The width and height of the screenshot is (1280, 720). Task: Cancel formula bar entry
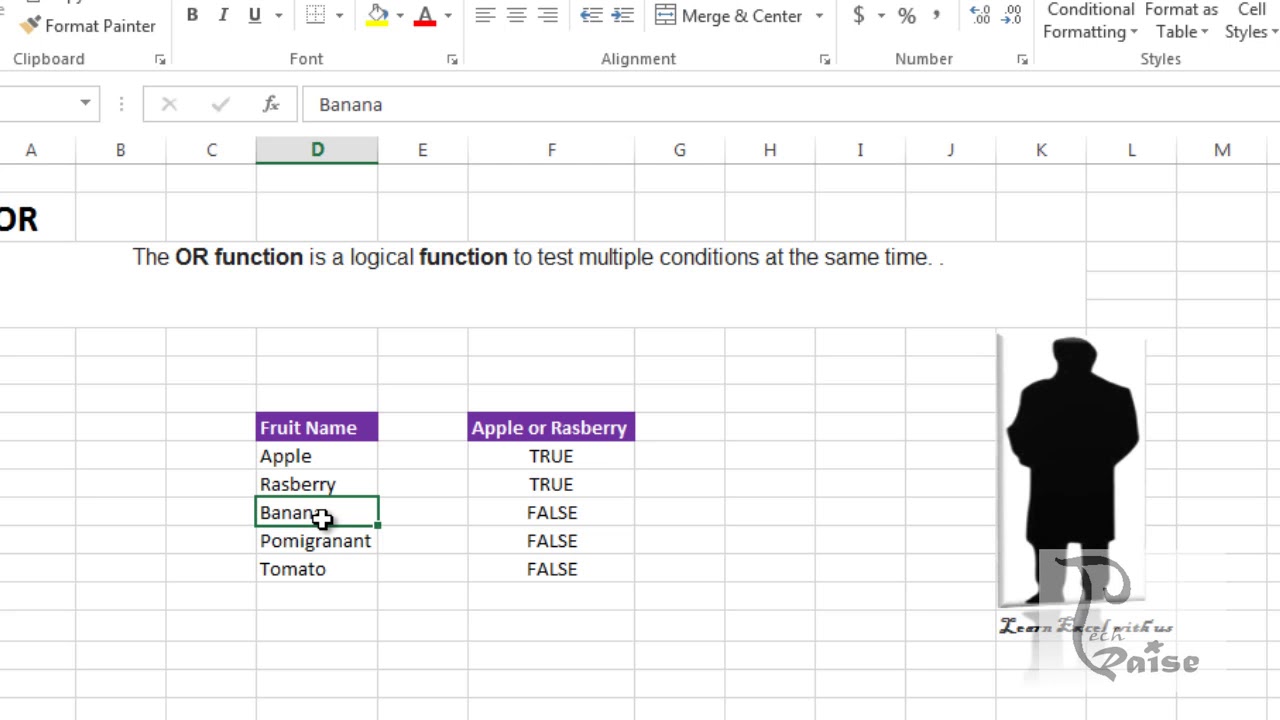(169, 104)
